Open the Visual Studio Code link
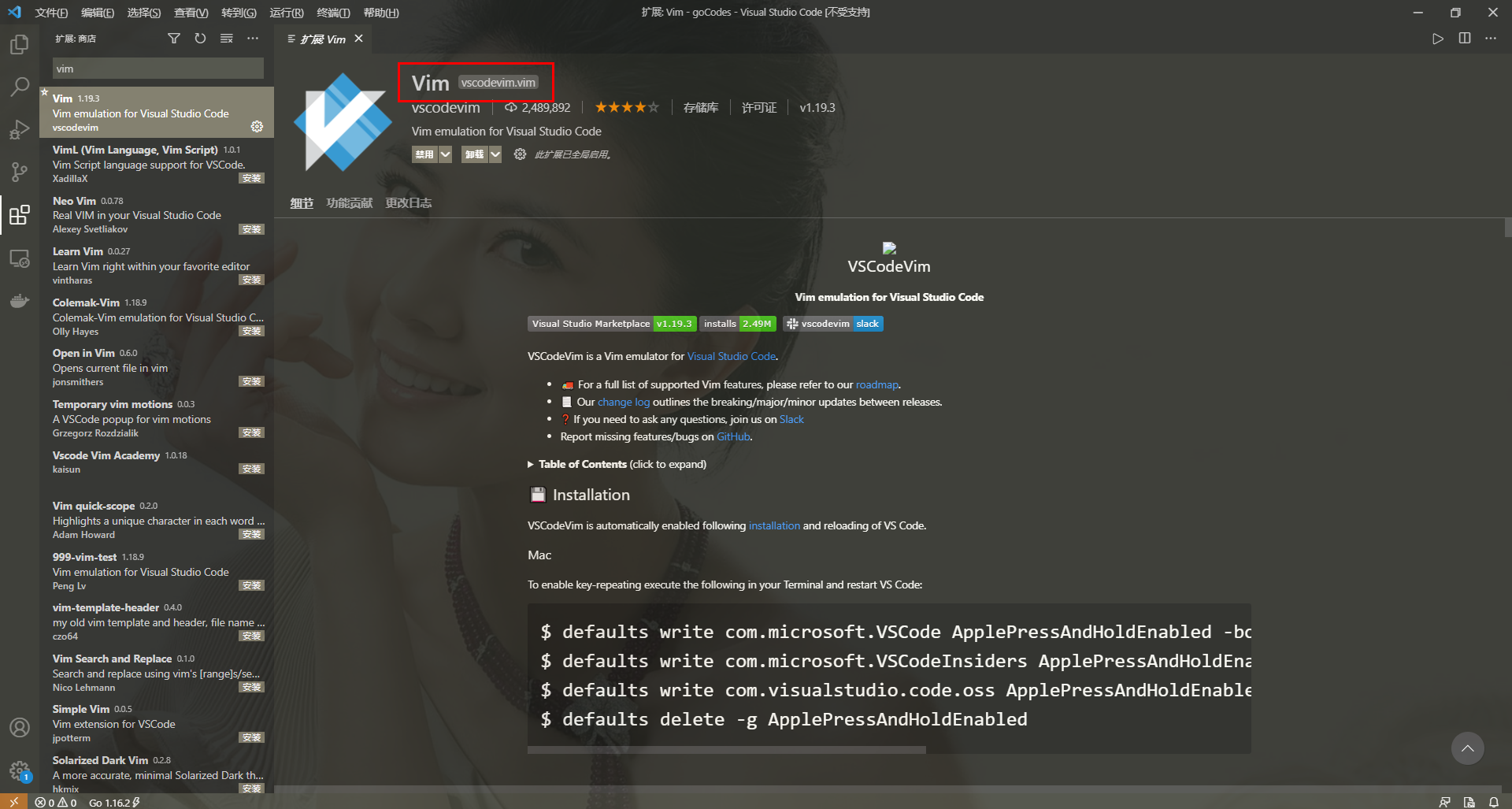This screenshot has height=809, width=1512. coord(732,356)
